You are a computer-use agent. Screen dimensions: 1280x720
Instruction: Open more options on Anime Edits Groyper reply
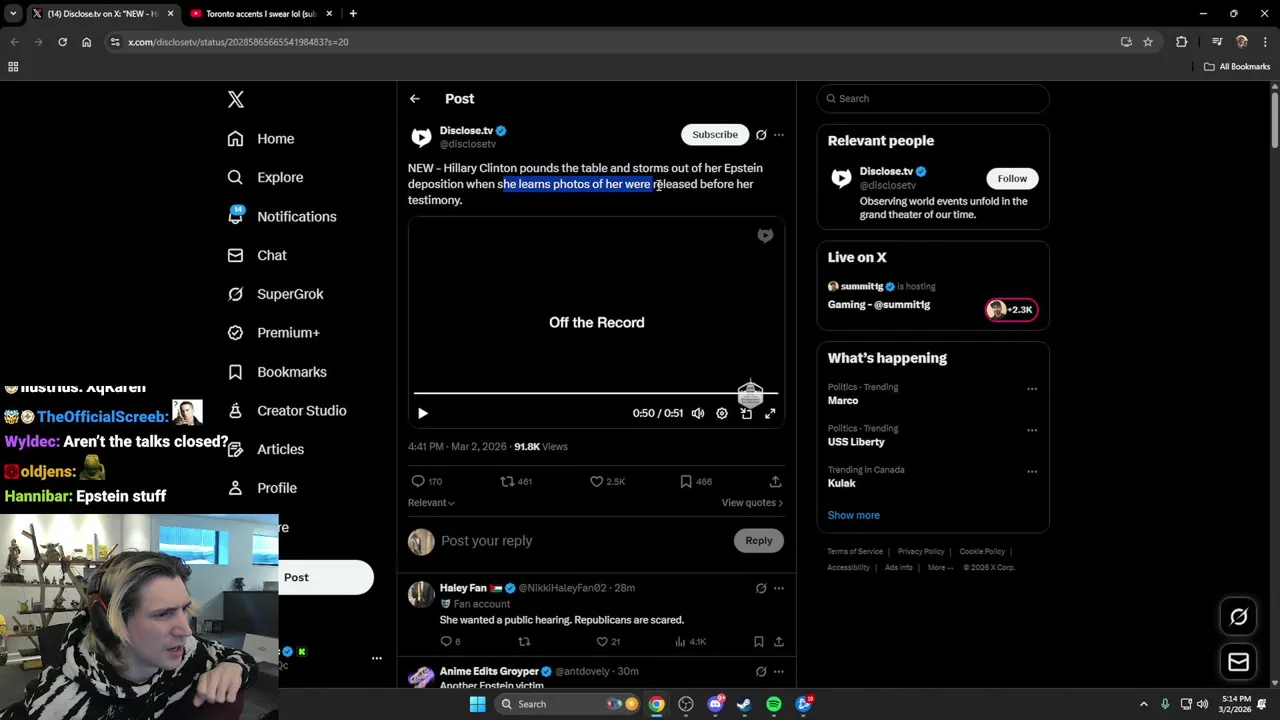pyautogui.click(x=779, y=671)
